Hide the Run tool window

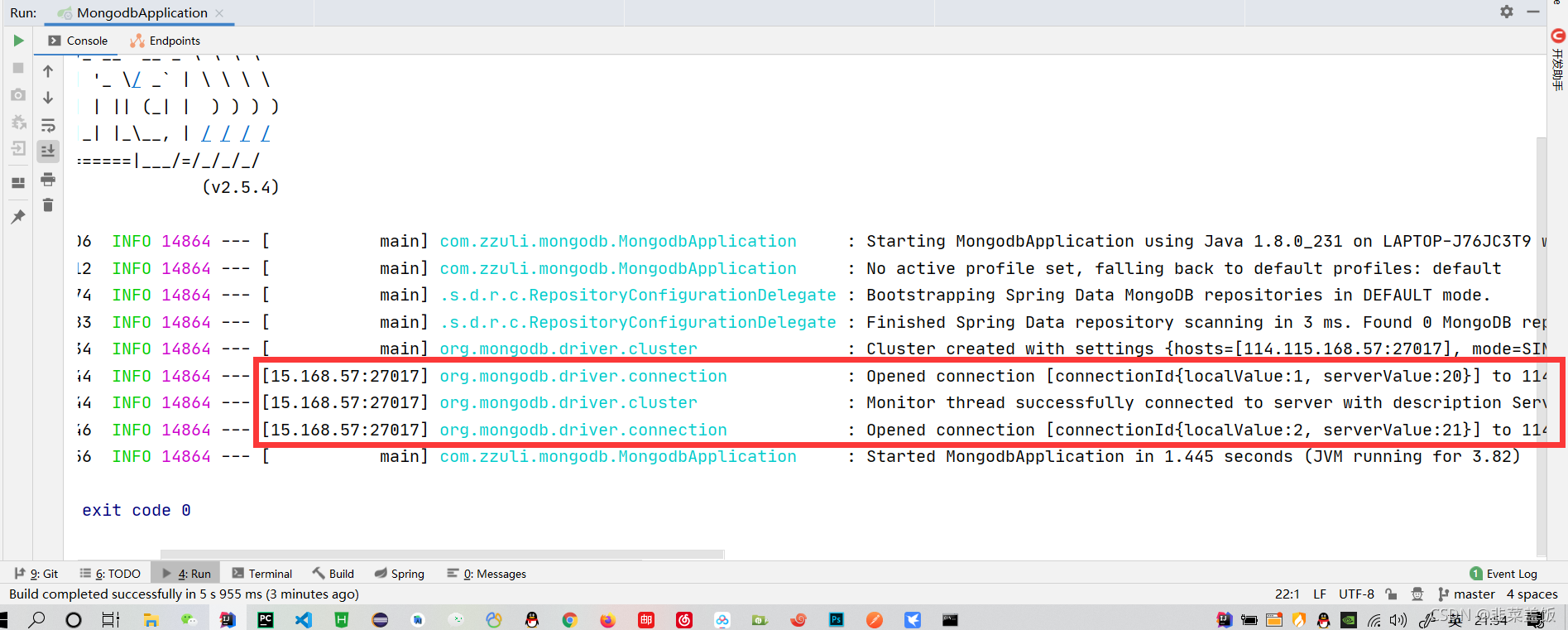[x=1532, y=12]
